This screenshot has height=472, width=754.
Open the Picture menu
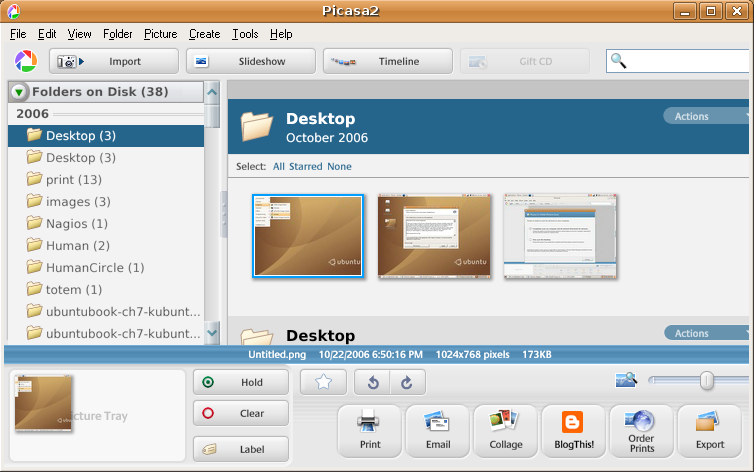161,34
